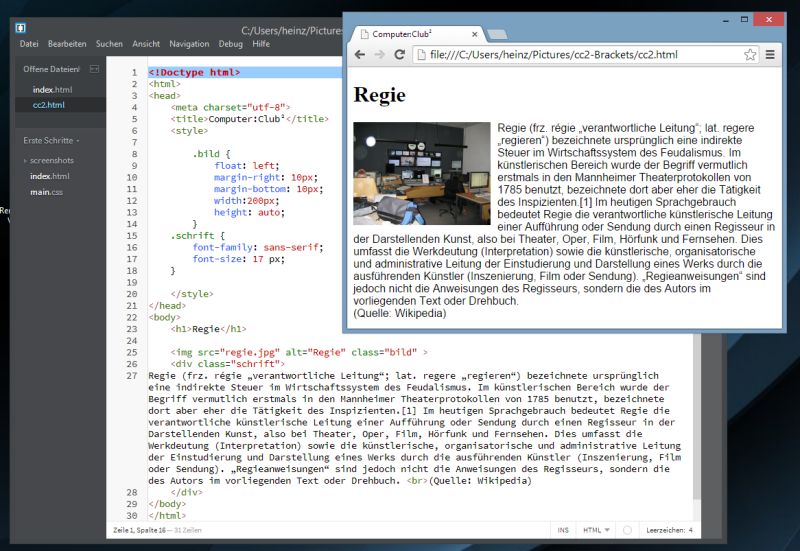Viewport: 800px width, 551px height.
Task: Click the split-view icon beside Offene Dateien
Action: [x=93, y=69]
